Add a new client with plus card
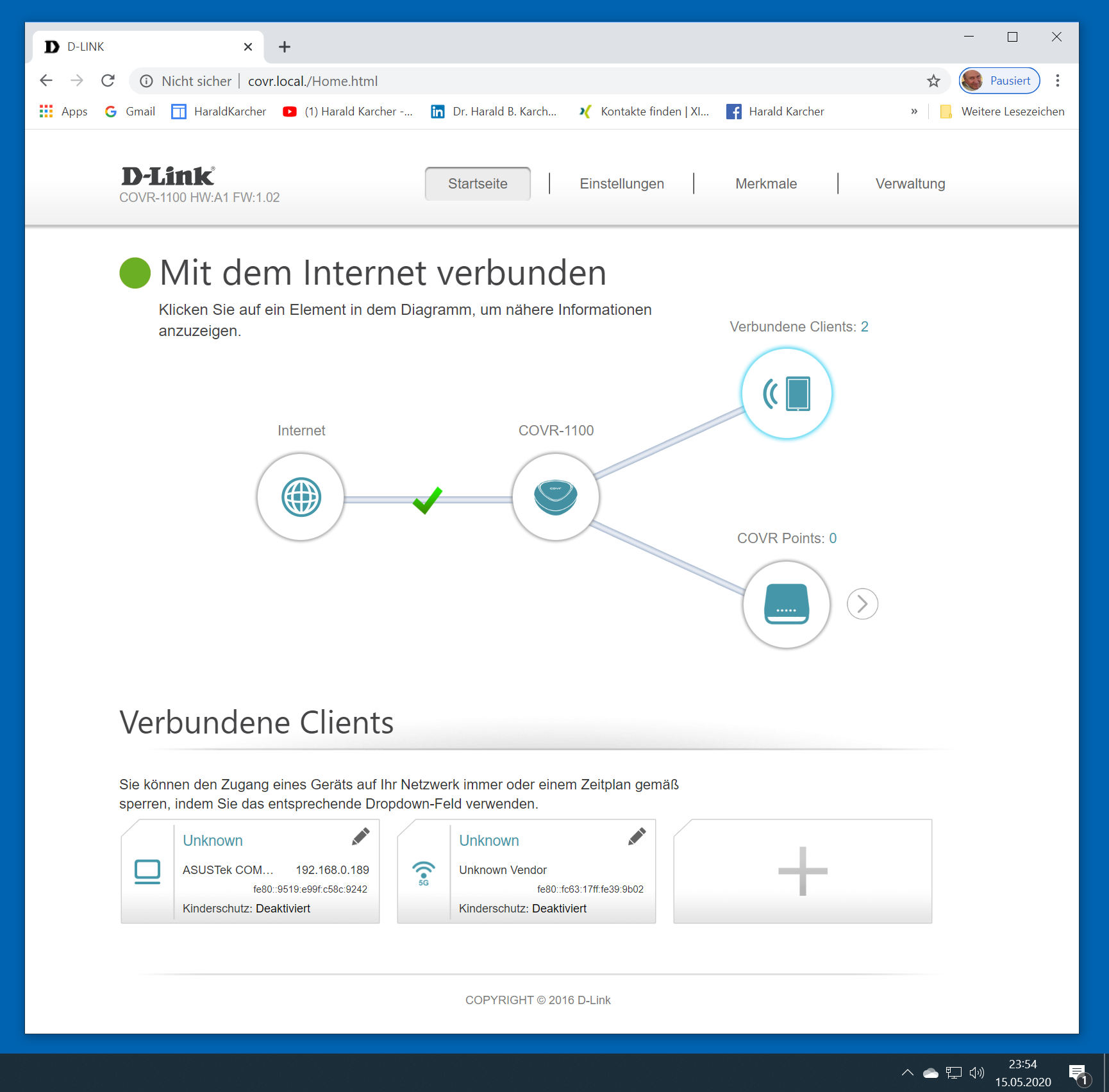This screenshot has height=1092, width=1109. (x=803, y=871)
